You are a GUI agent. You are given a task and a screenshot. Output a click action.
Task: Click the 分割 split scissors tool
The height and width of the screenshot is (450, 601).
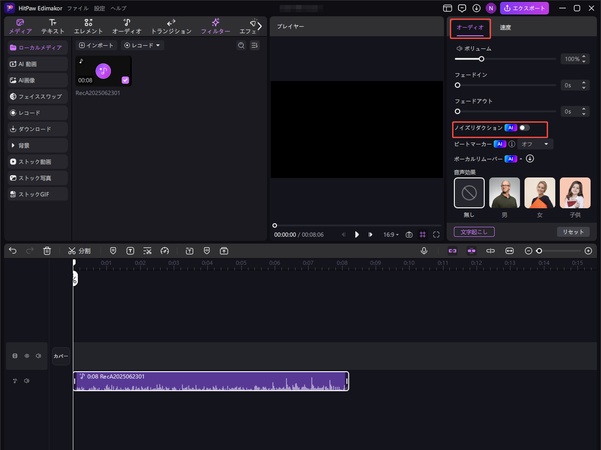[x=79, y=251]
